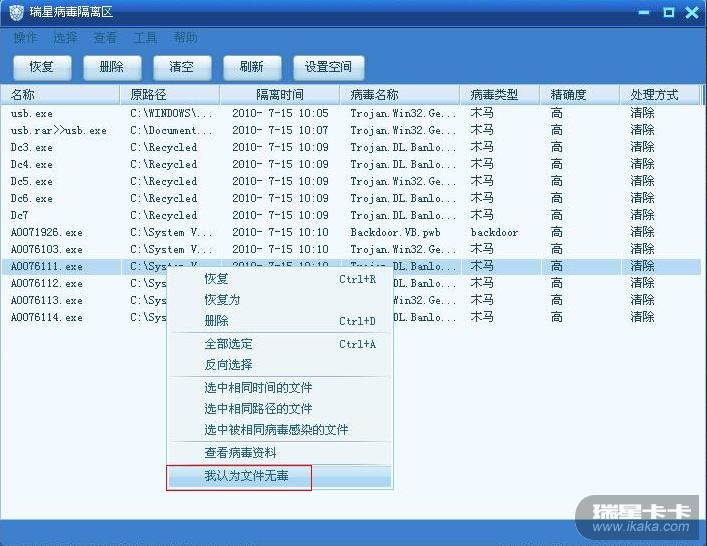This screenshot has height=546, width=707.
Task: Click the 删除 toolbar button
Action: coord(112,67)
